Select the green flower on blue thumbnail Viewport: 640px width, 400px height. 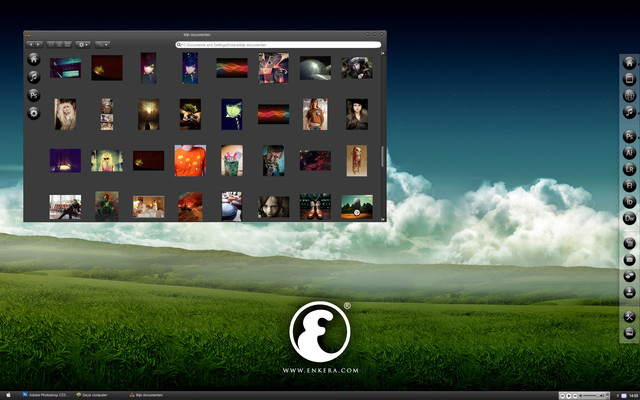[x=232, y=114]
